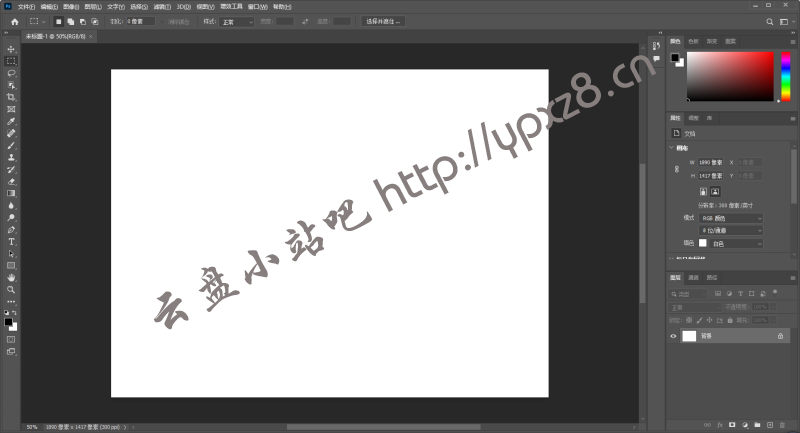The width and height of the screenshot is (800, 433).
Task: Select the Spot Healing Brush tool
Action: pyautogui.click(x=11, y=134)
